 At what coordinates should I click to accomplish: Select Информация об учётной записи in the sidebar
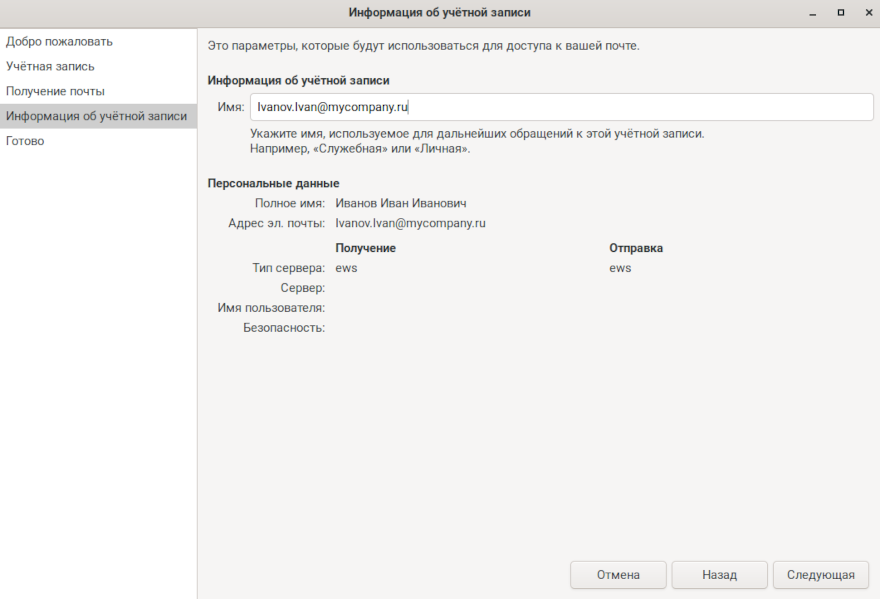click(96, 116)
